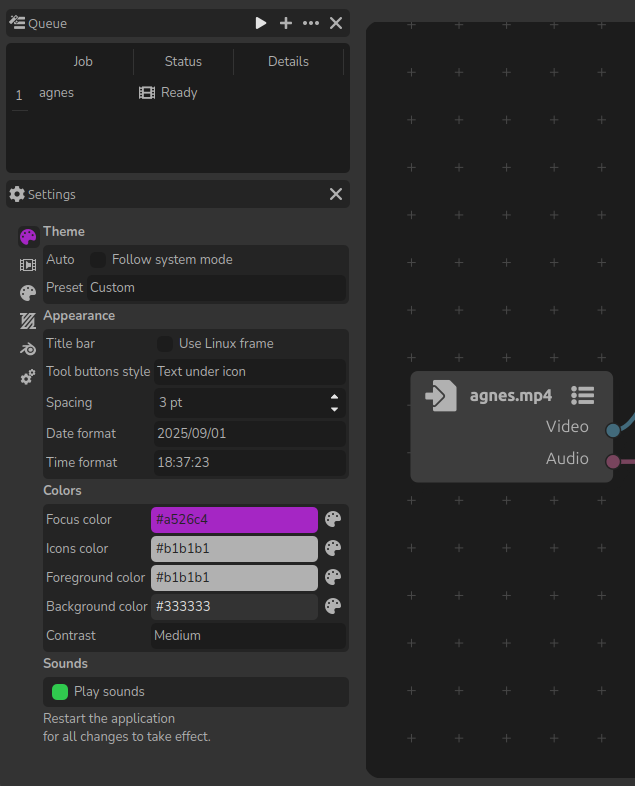Viewport: 635px width, 786px height.
Task: Add a new job with the plus icon
Action: coord(286,23)
